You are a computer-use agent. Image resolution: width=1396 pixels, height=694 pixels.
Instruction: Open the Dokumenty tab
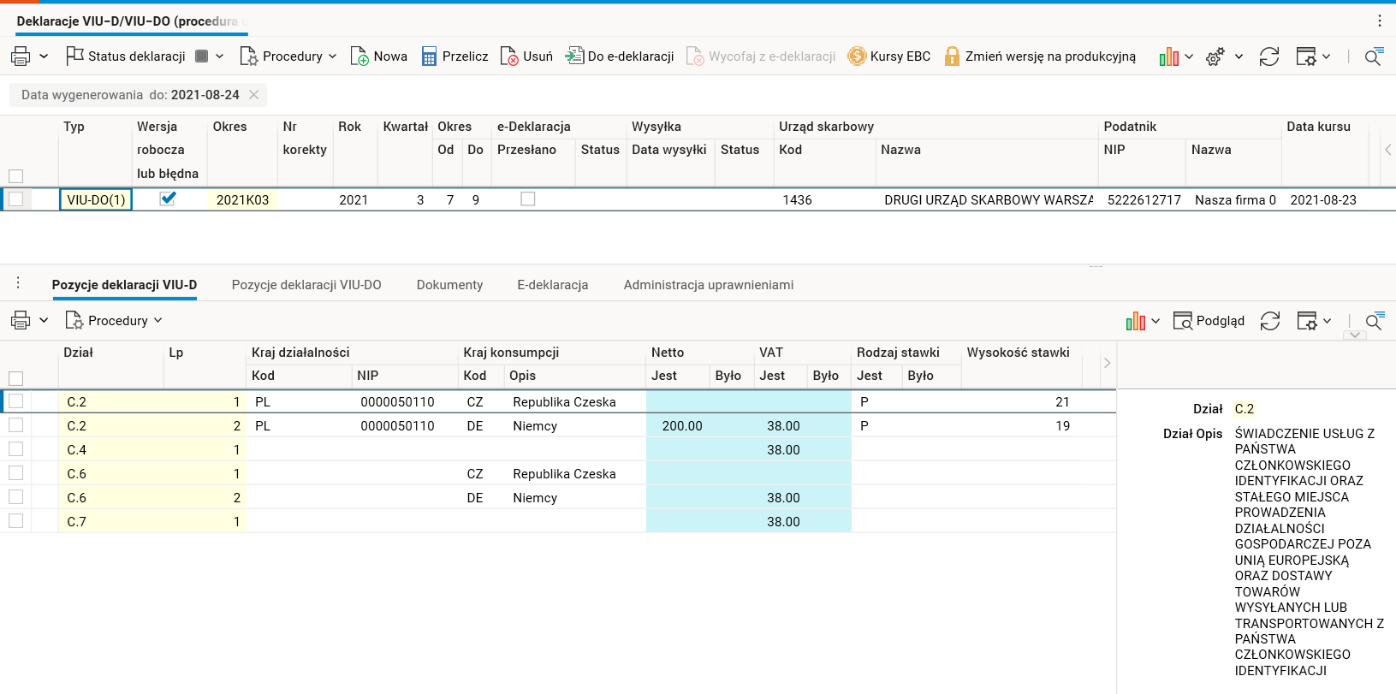pos(449,285)
